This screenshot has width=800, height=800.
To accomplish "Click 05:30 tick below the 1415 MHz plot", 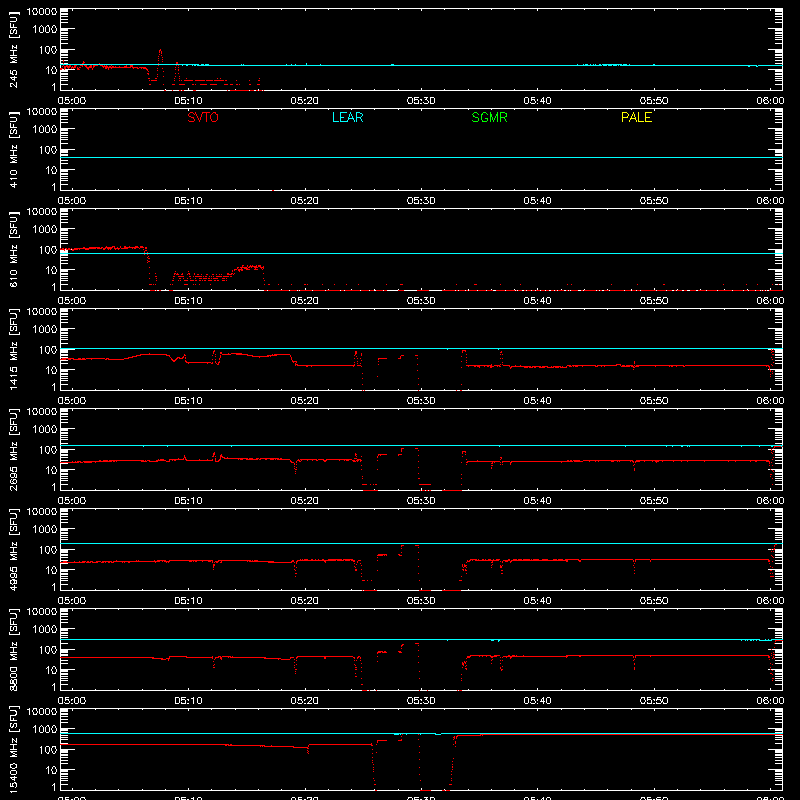I will tap(421, 401).
